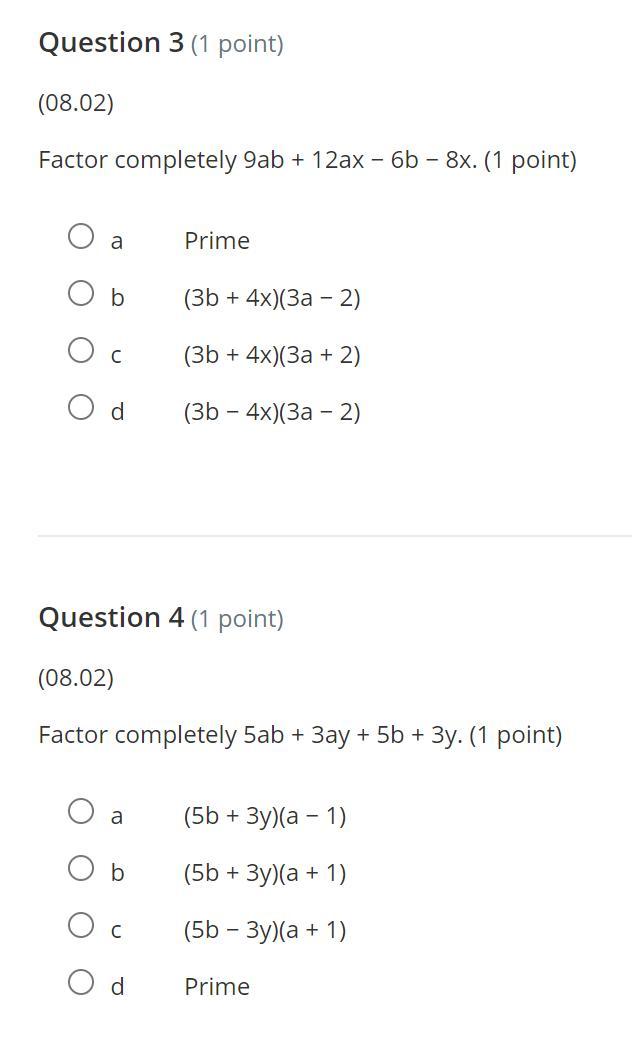
Task: Click the prompt Factor completely 9ab + 12ax
Action: pyautogui.click(x=307, y=160)
